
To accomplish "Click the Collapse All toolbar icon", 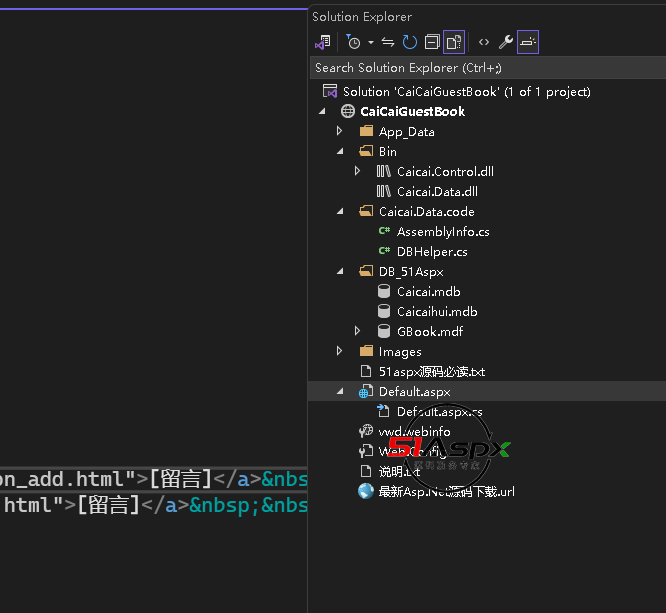I will 432,42.
